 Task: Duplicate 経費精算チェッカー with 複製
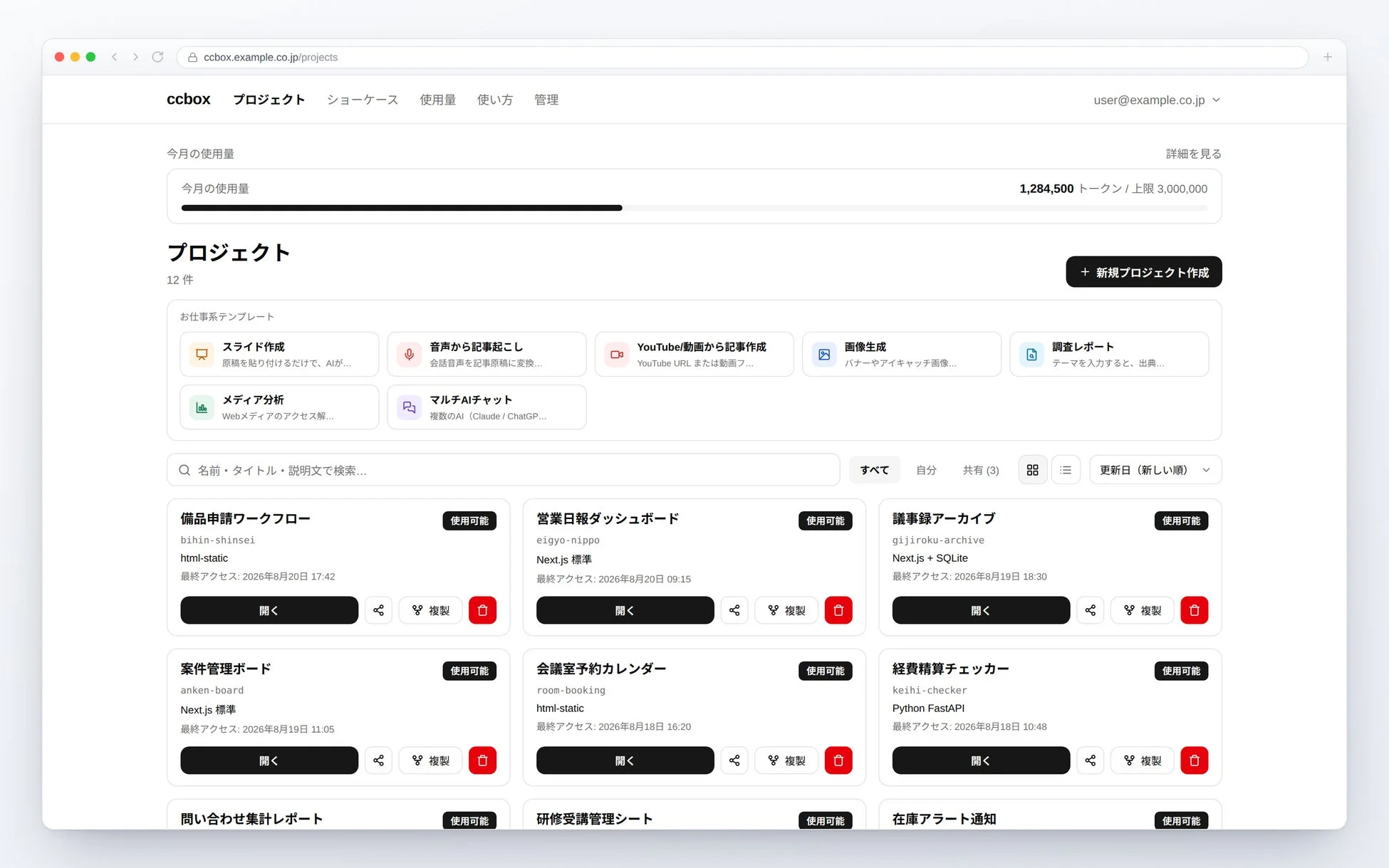click(1143, 760)
